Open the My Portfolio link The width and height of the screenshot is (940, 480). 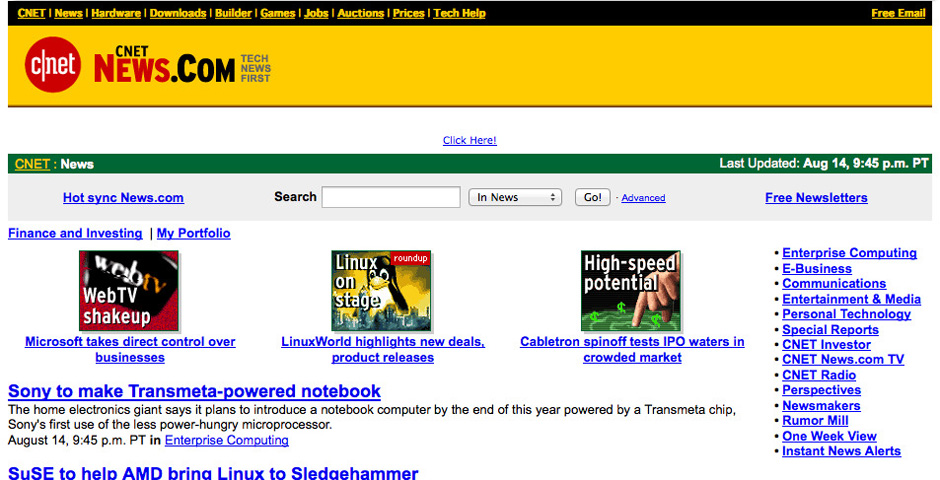coord(194,233)
